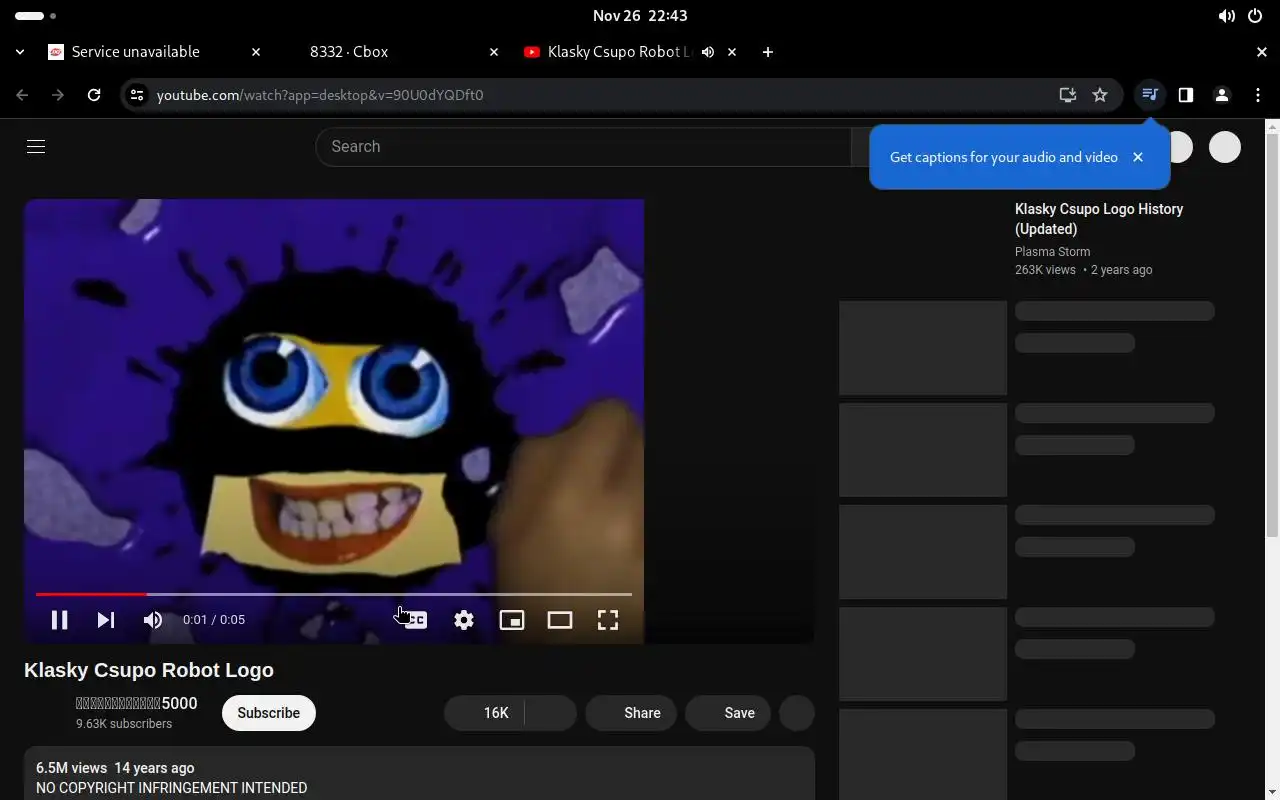
Task: Open system volume indicator
Action: [x=1226, y=16]
